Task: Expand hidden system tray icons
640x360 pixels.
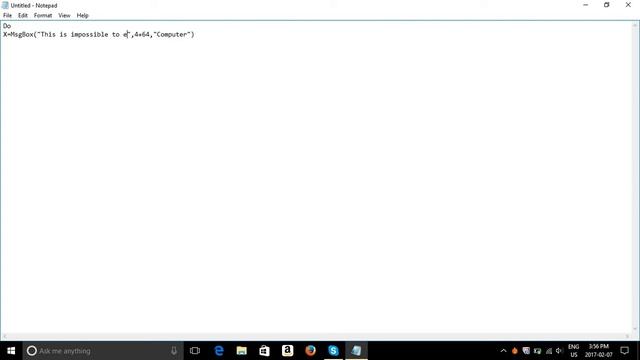Action: pos(503,351)
